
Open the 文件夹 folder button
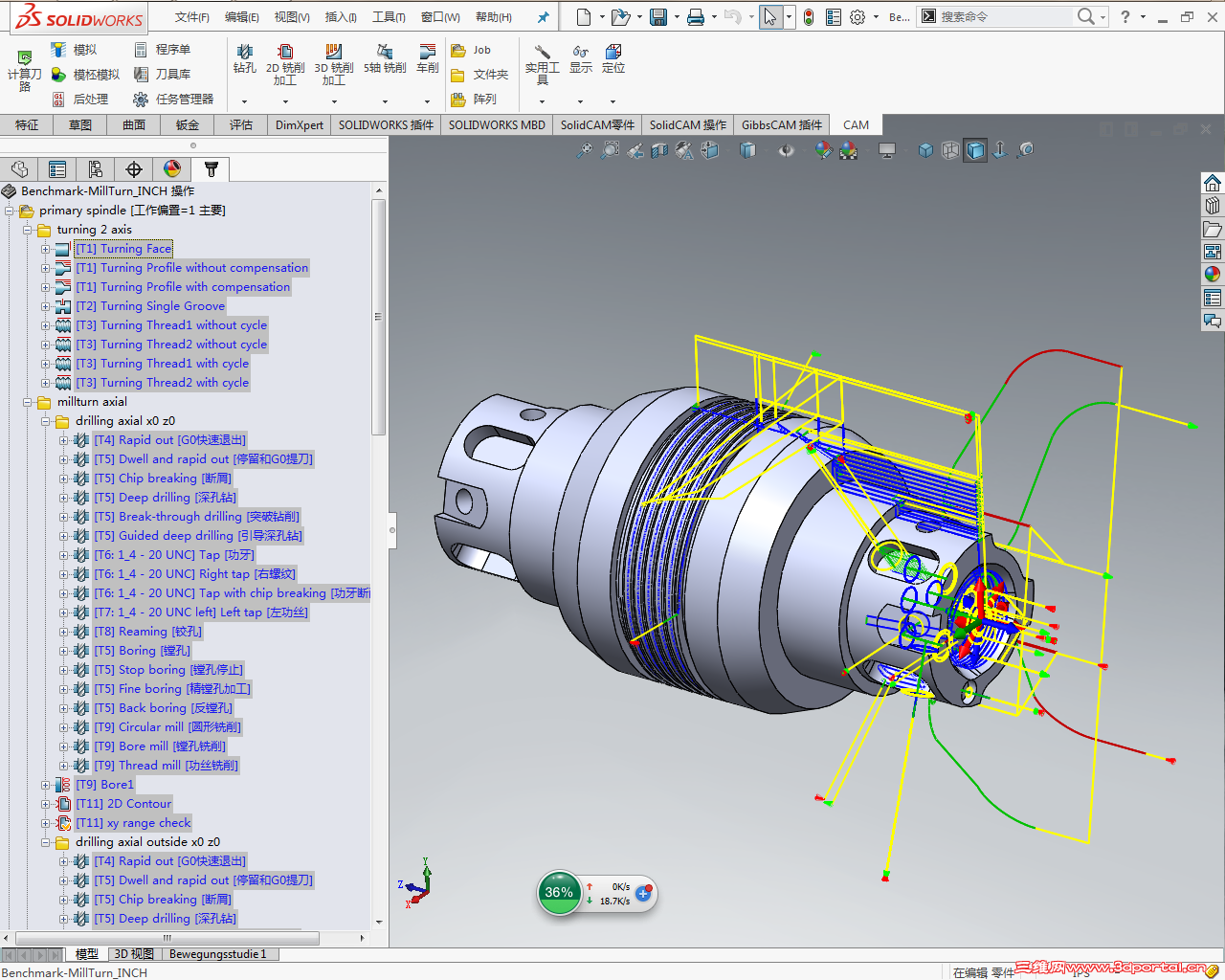point(479,75)
